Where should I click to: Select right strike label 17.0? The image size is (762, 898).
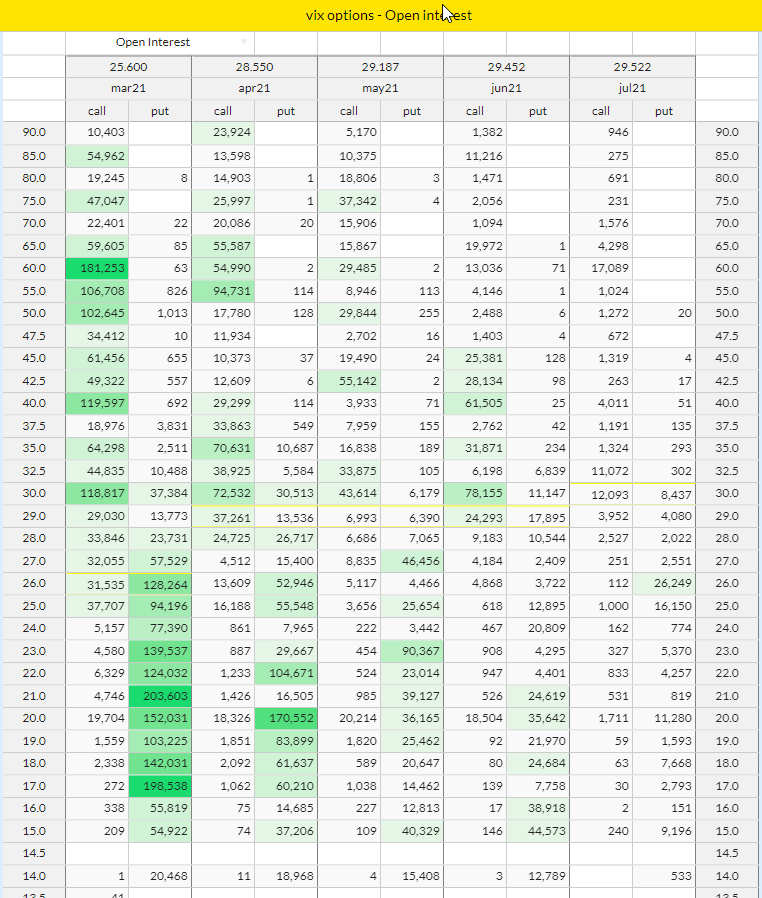pos(727,786)
